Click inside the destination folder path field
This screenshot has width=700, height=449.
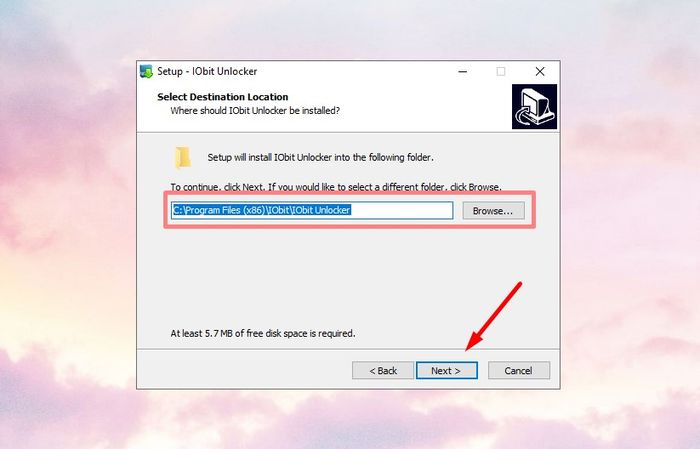pos(312,210)
